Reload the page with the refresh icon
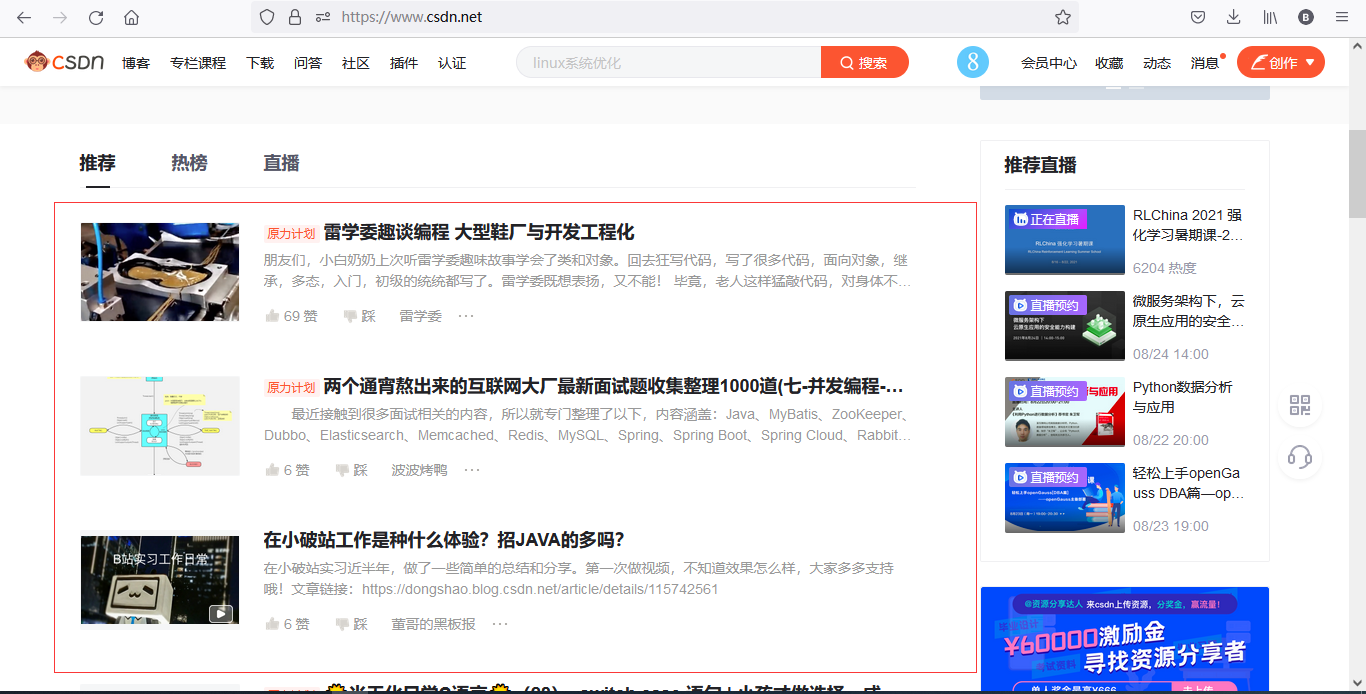The width and height of the screenshot is (1366, 694). click(96, 17)
